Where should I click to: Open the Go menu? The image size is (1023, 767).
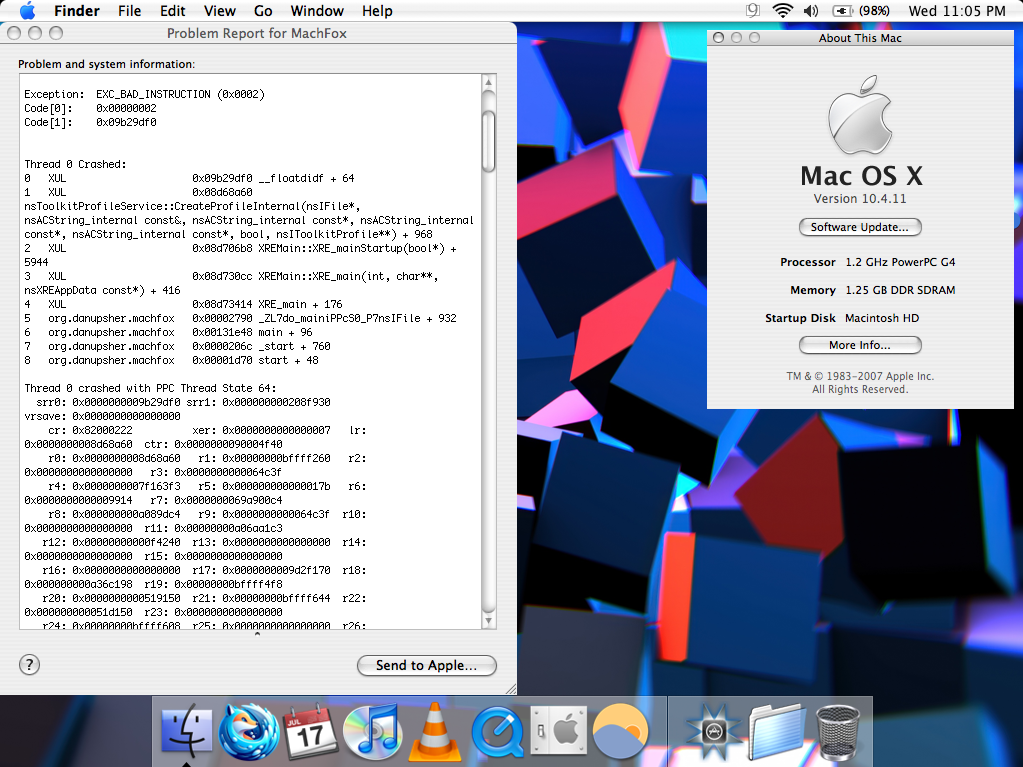(263, 10)
